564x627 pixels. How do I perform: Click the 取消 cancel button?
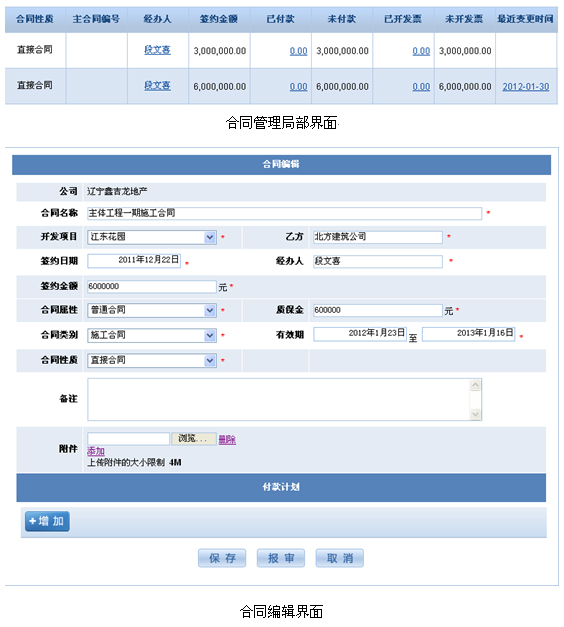(340, 558)
